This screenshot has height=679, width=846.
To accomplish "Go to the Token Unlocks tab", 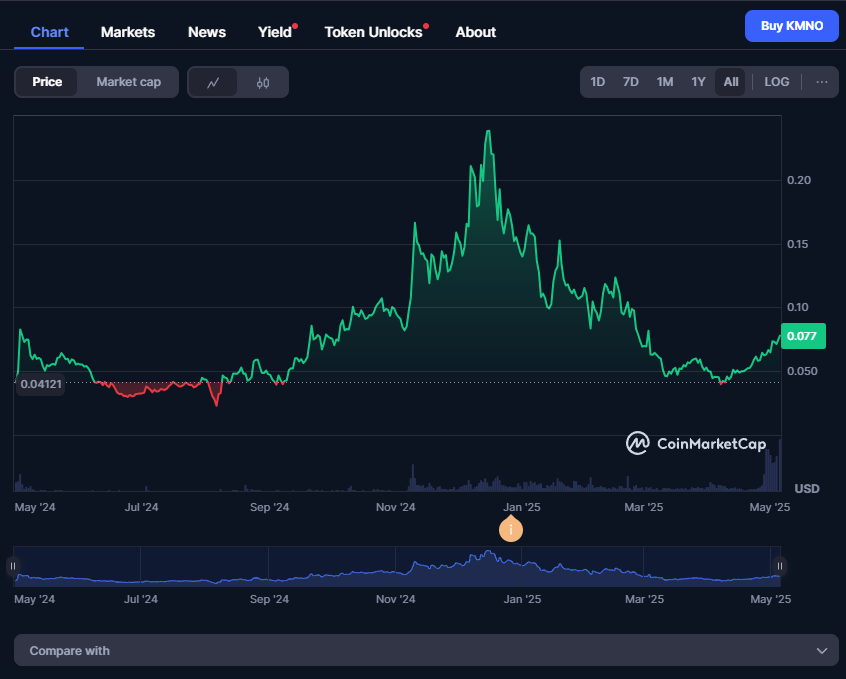I will tap(373, 32).
